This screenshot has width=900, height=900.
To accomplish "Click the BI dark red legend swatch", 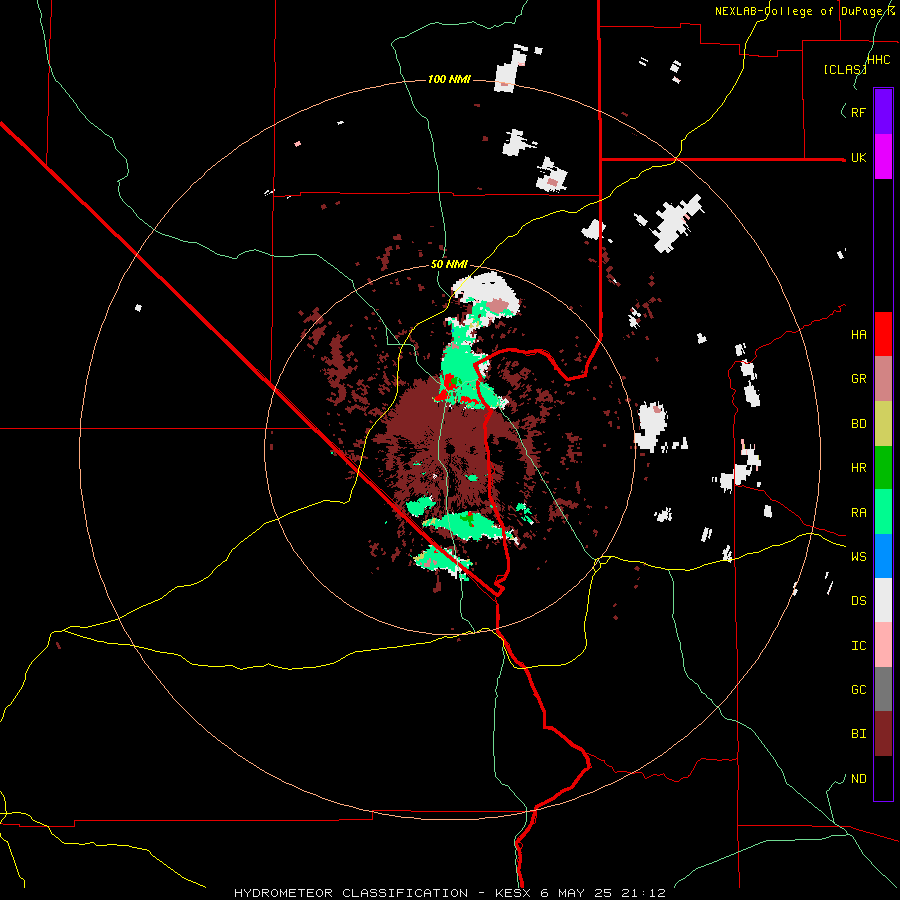I will click(883, 734).
